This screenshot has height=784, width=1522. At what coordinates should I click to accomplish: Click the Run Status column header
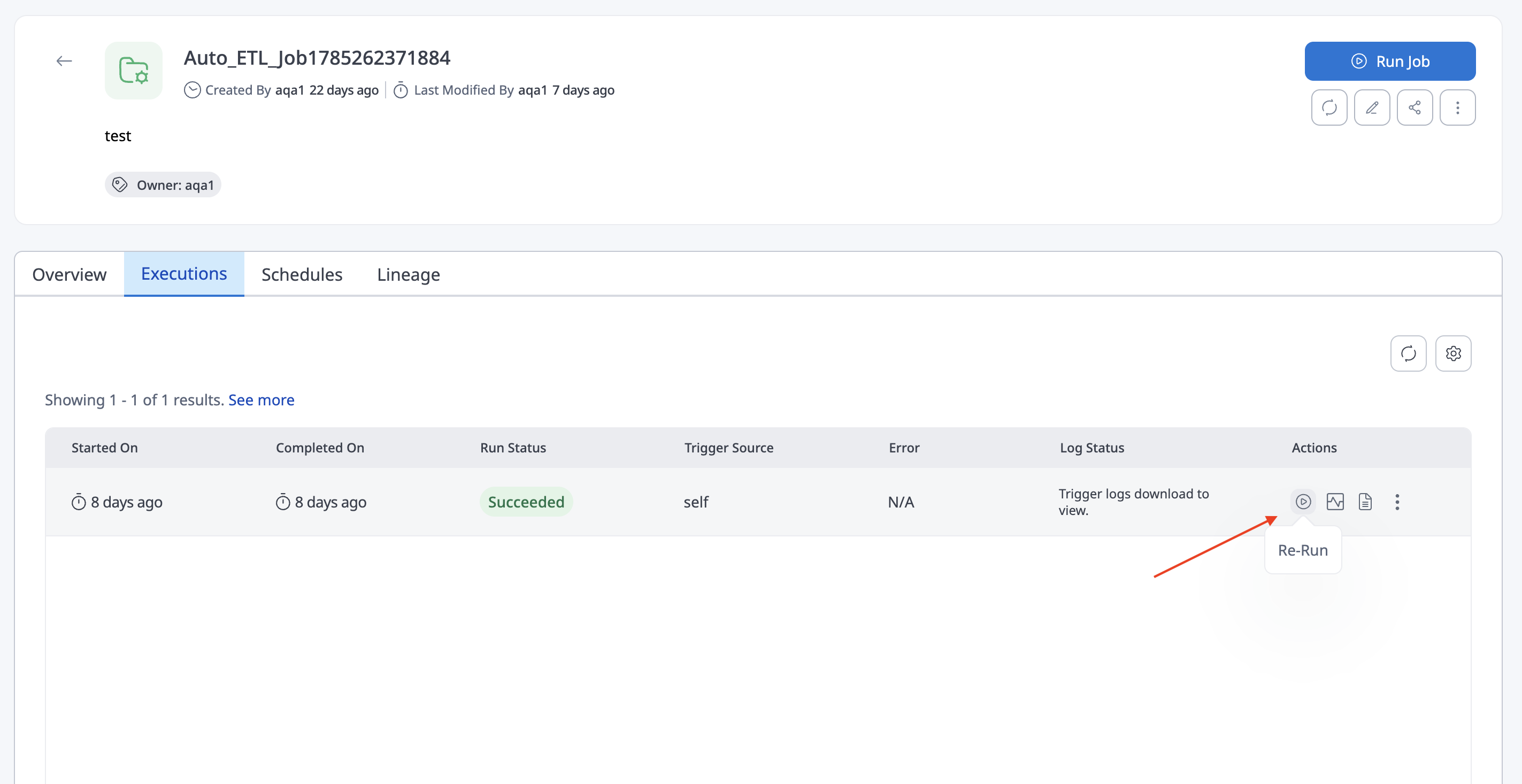pyautogui.click(x=513, y=448)
